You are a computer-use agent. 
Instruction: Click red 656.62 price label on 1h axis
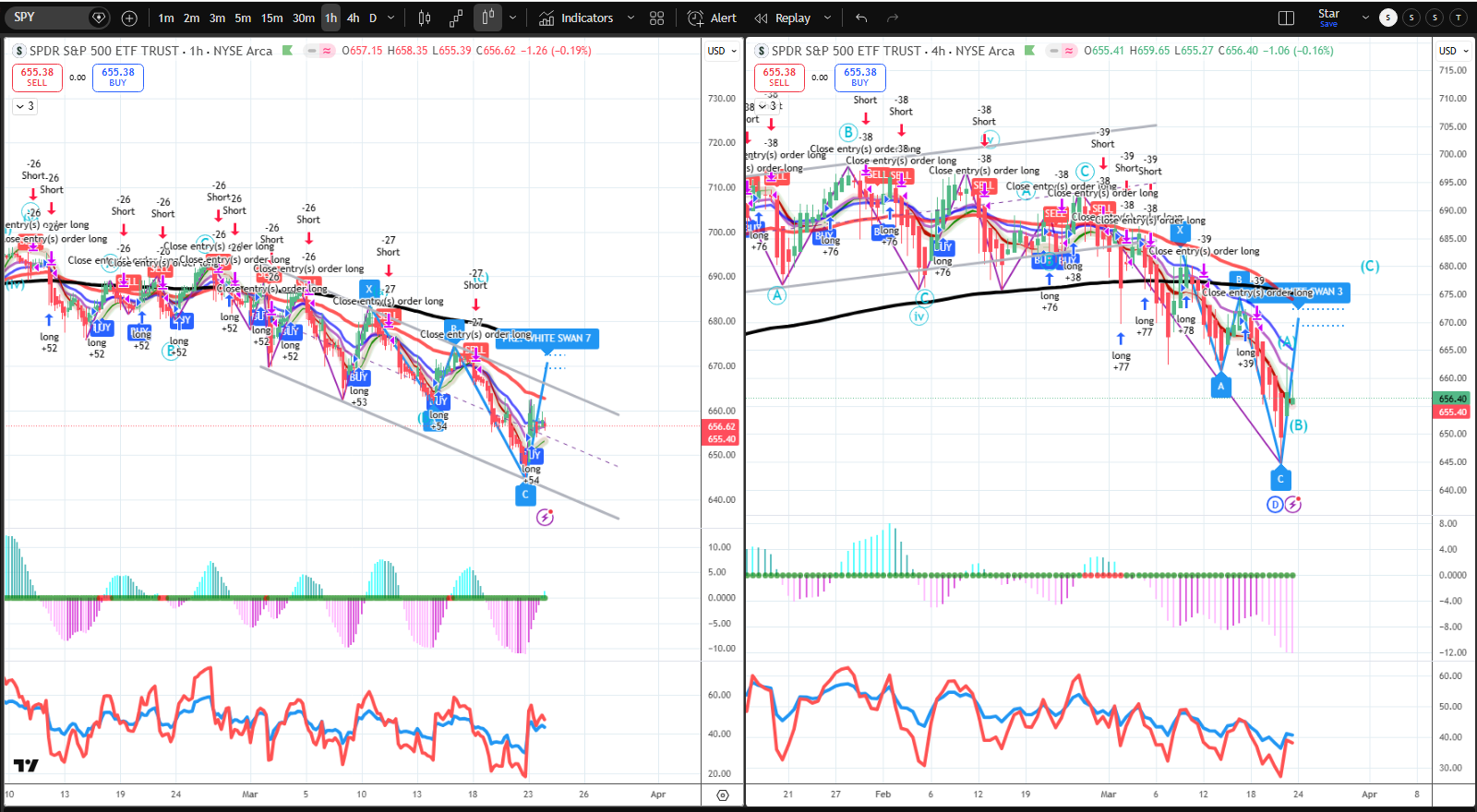[721, 426]
